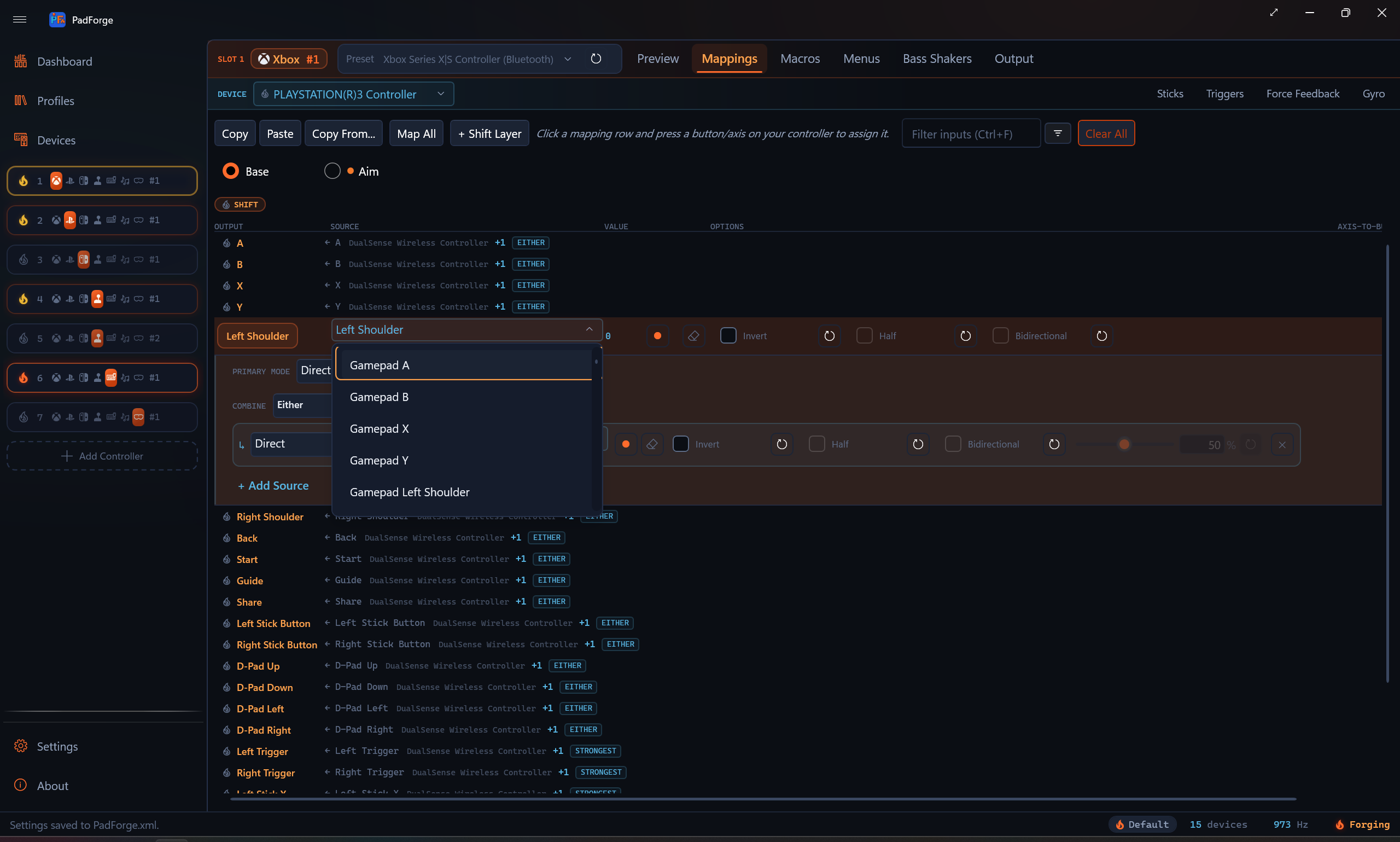
Task: Click the Profiles sidebar icon
Action: 21,101
